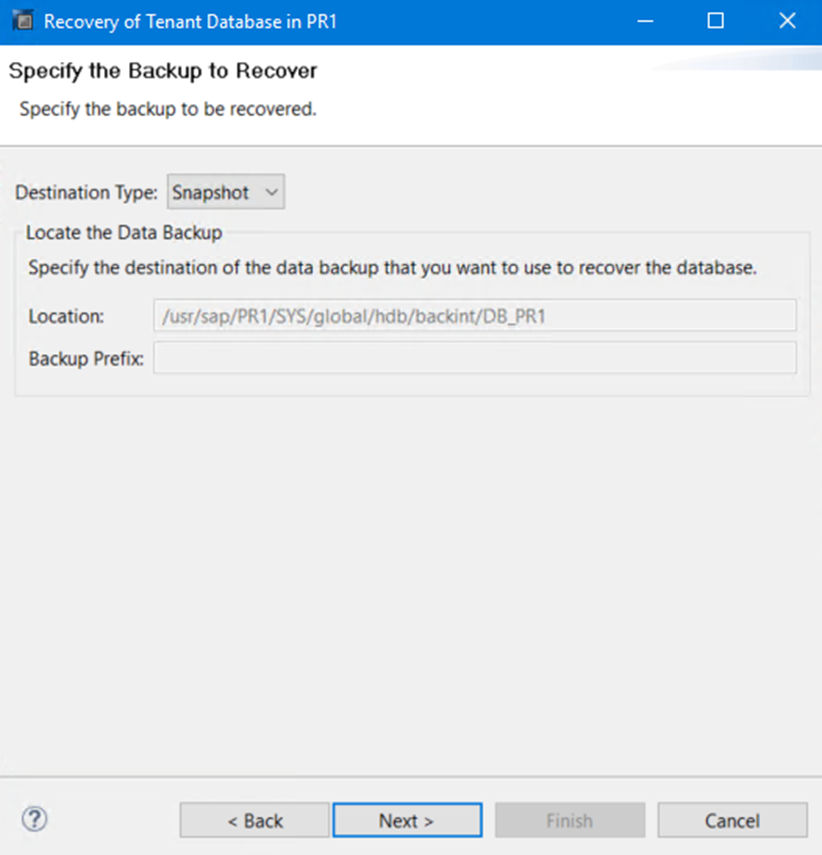Screen dimensions: 822x855
Task: Click the greyed-out Finish button
Action: point(569,820)
